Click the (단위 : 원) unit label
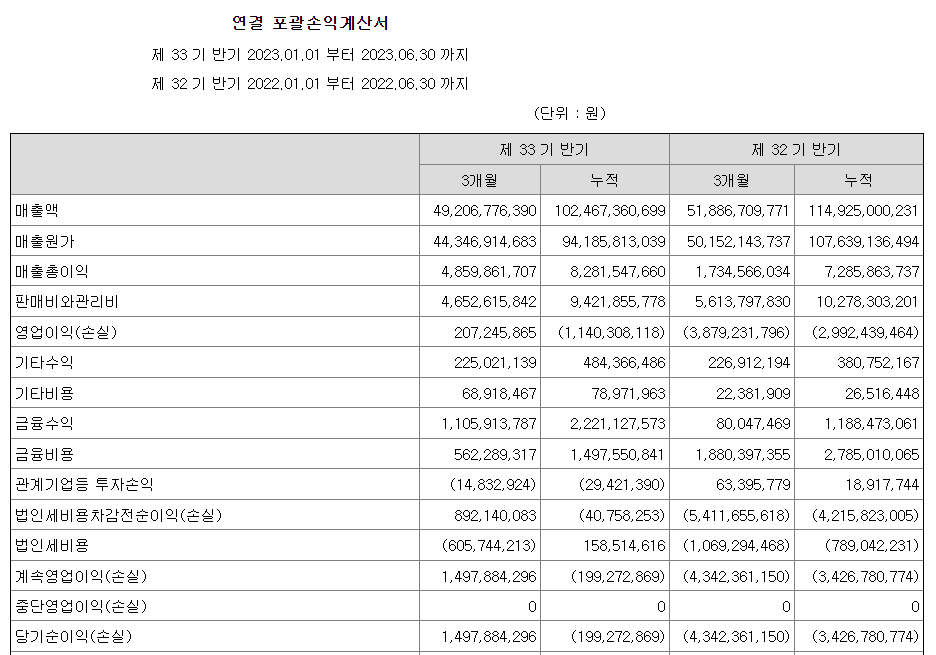Viewport: 936px width, 655px height. click(569, 113)
